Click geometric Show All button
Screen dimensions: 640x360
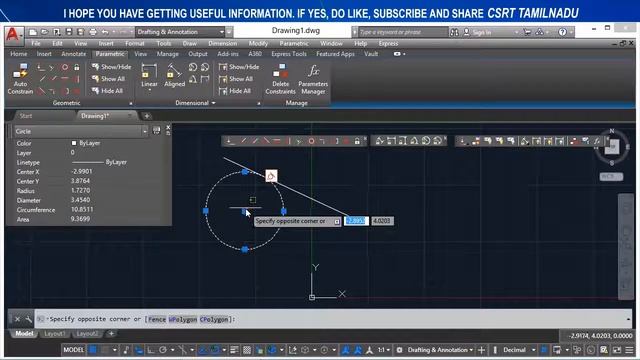coord(109,79)
